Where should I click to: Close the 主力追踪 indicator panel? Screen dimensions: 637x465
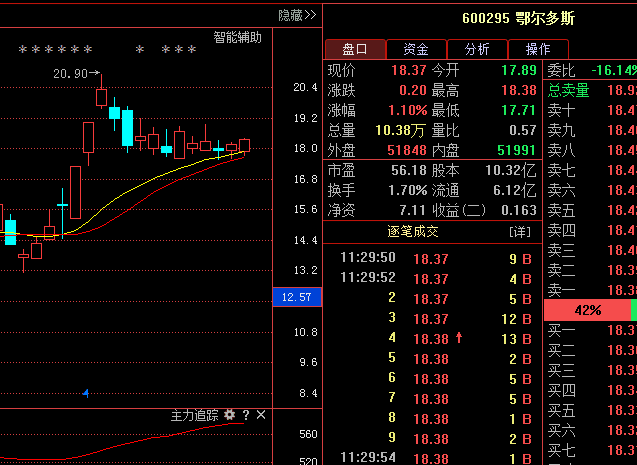click(261, 414)
